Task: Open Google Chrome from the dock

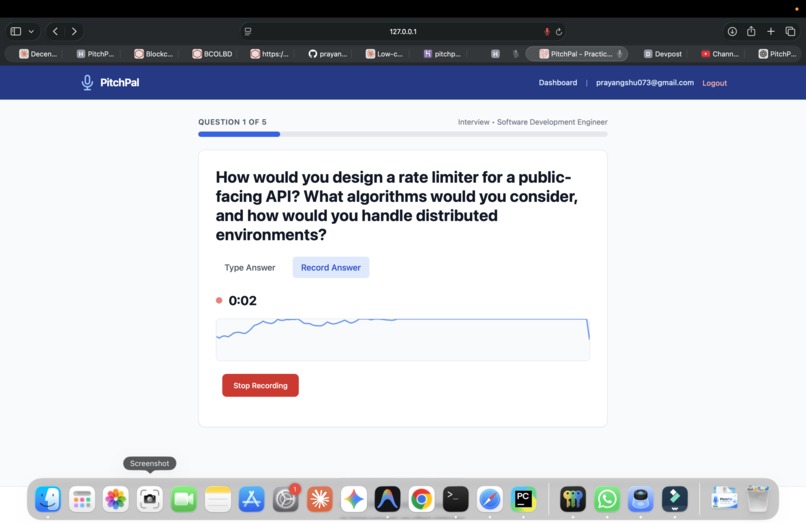Action: [x=422, y=499]
